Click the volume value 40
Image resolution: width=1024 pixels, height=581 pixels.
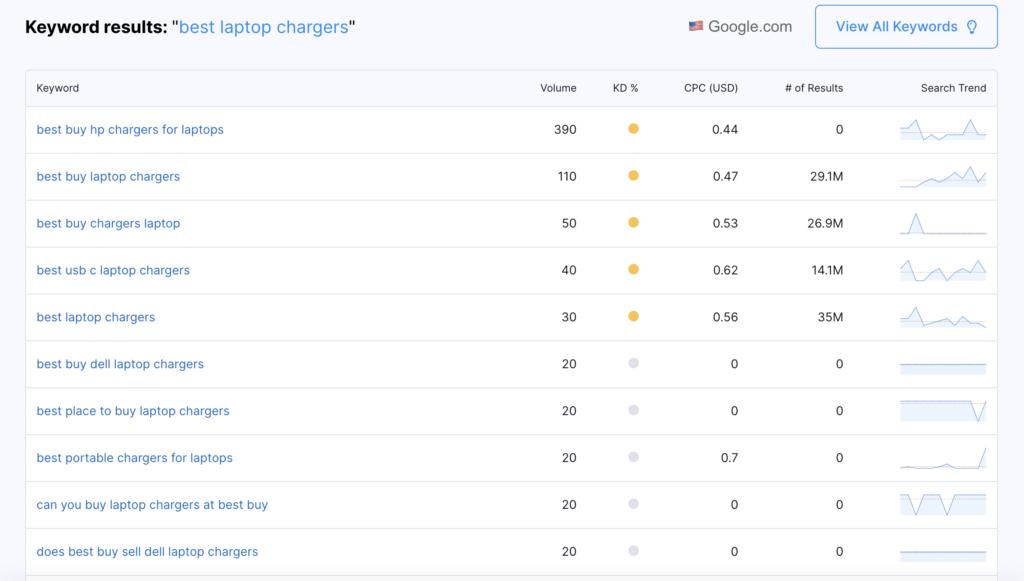coord(569,270)
